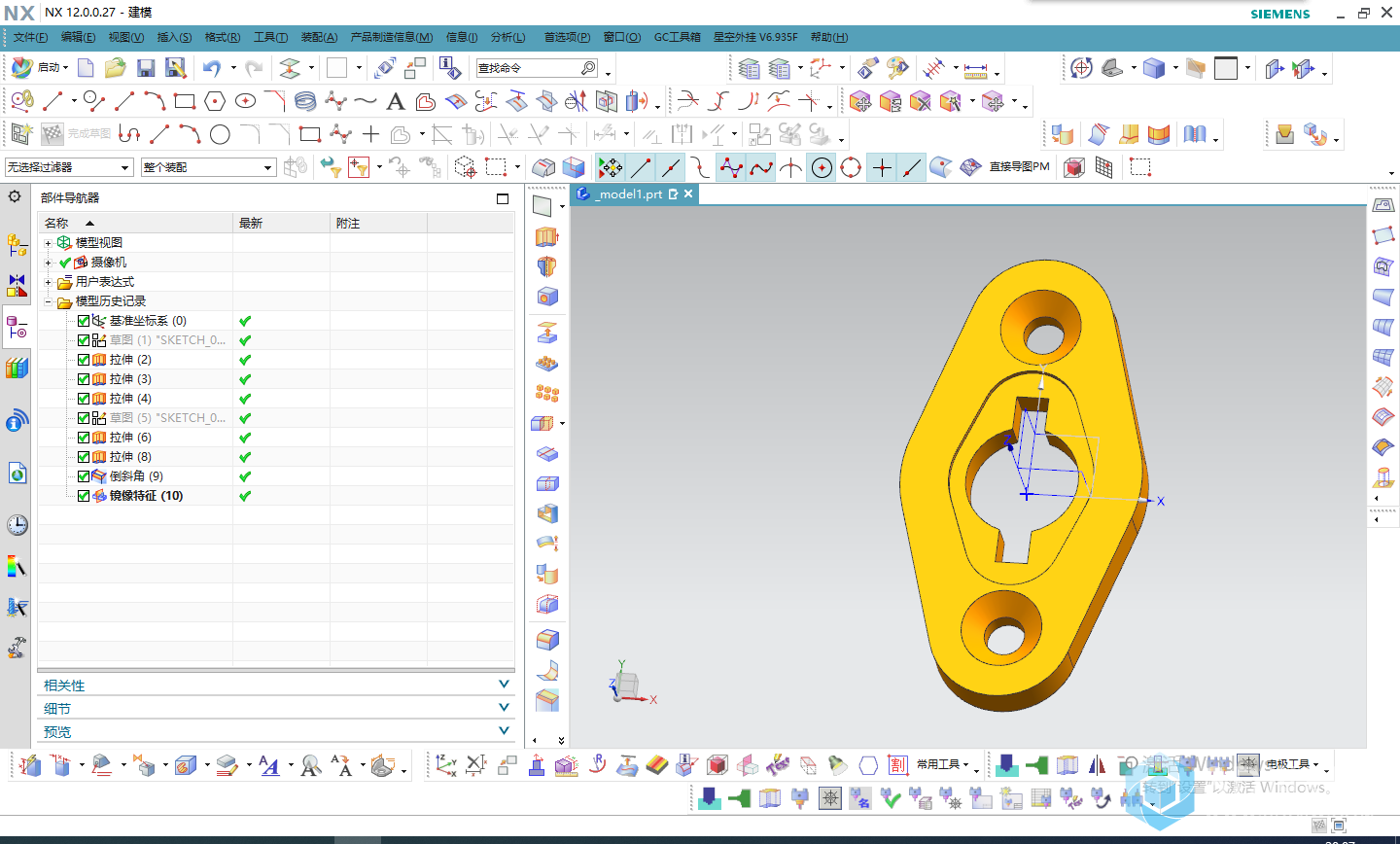Open the 电极工具 toolbar group
1400x844 pixels.
(x=1292, y=765)
